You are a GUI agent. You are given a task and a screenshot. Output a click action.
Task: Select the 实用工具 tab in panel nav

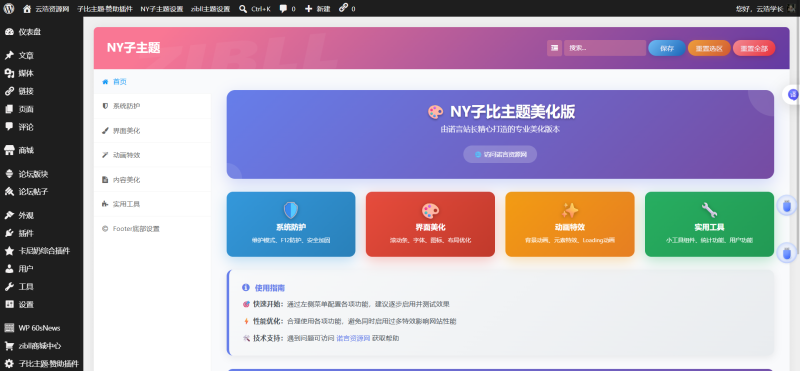coord(152,204)
